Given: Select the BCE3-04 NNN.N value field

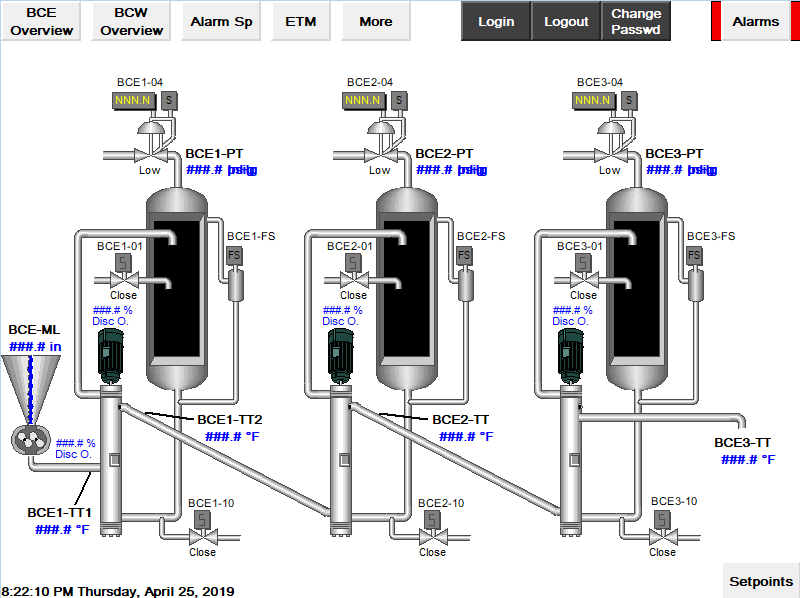Looking at the screenshot, I should point(593,101).
